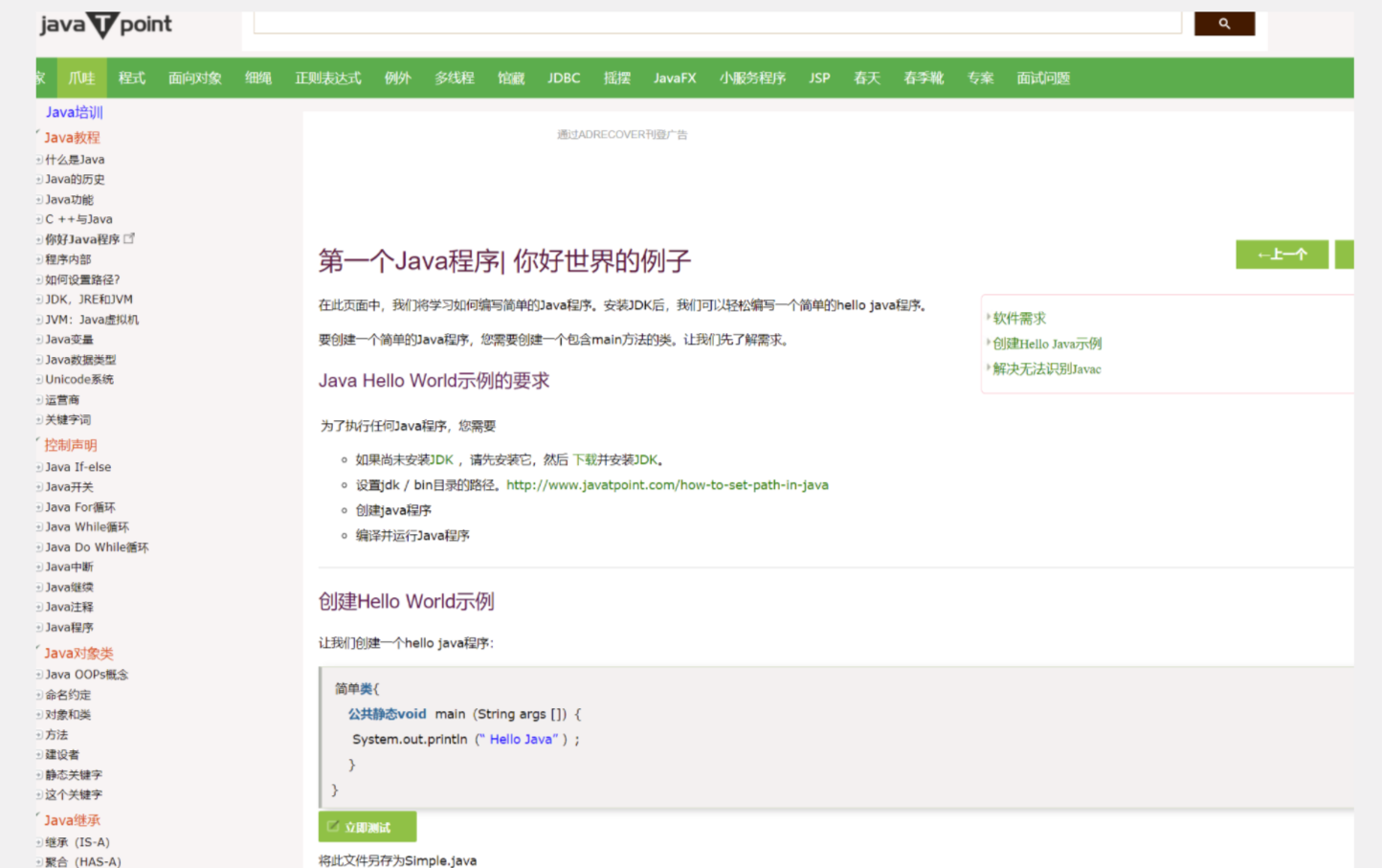Open JVM: Java虚拟机 sidebar link
The image size is (1382, 868).
(x=92, y=320)
